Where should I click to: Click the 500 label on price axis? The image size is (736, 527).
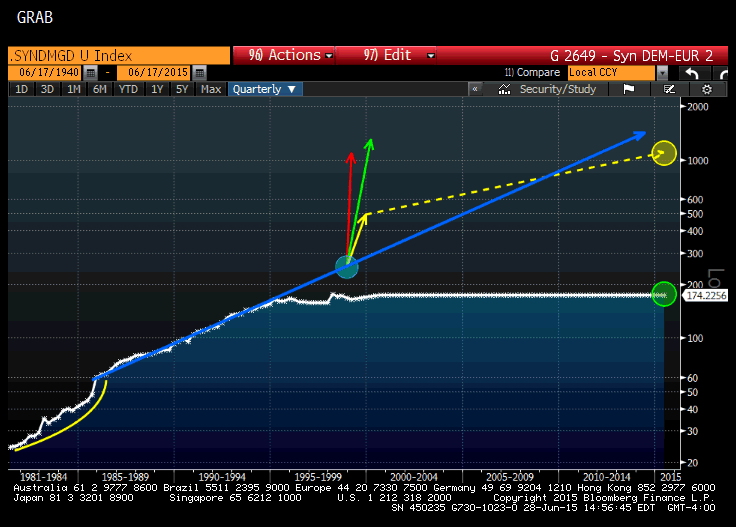695,214
